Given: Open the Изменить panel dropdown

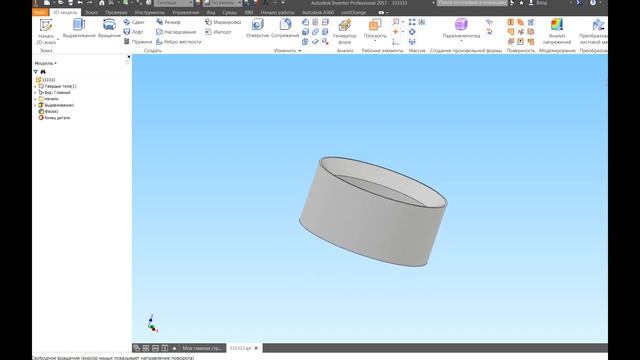Looking at the screenshot, I should click(x=287, y=51).
